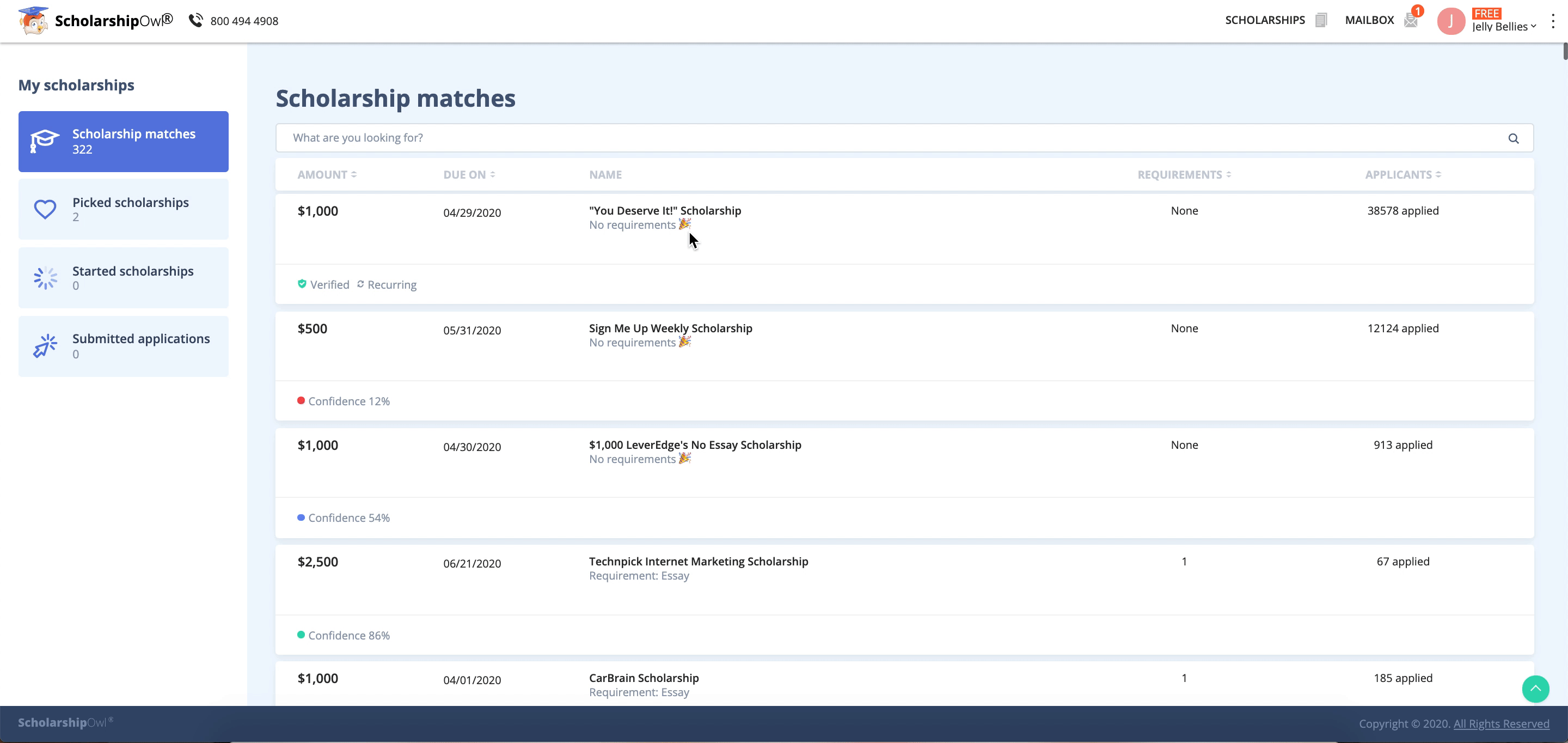Click the 06/21/2020 due date
1568x743 pixels.
[471, 563]
